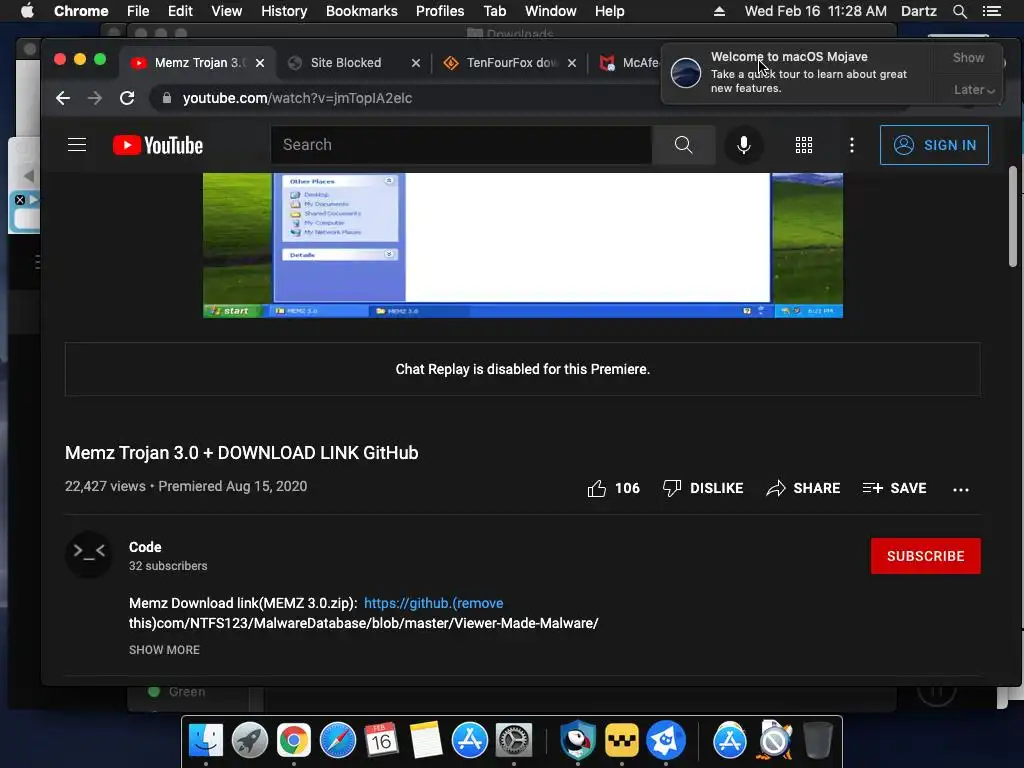
Task: Open the yellow taxi app in Dock
Action: click(x=621, y=741)
